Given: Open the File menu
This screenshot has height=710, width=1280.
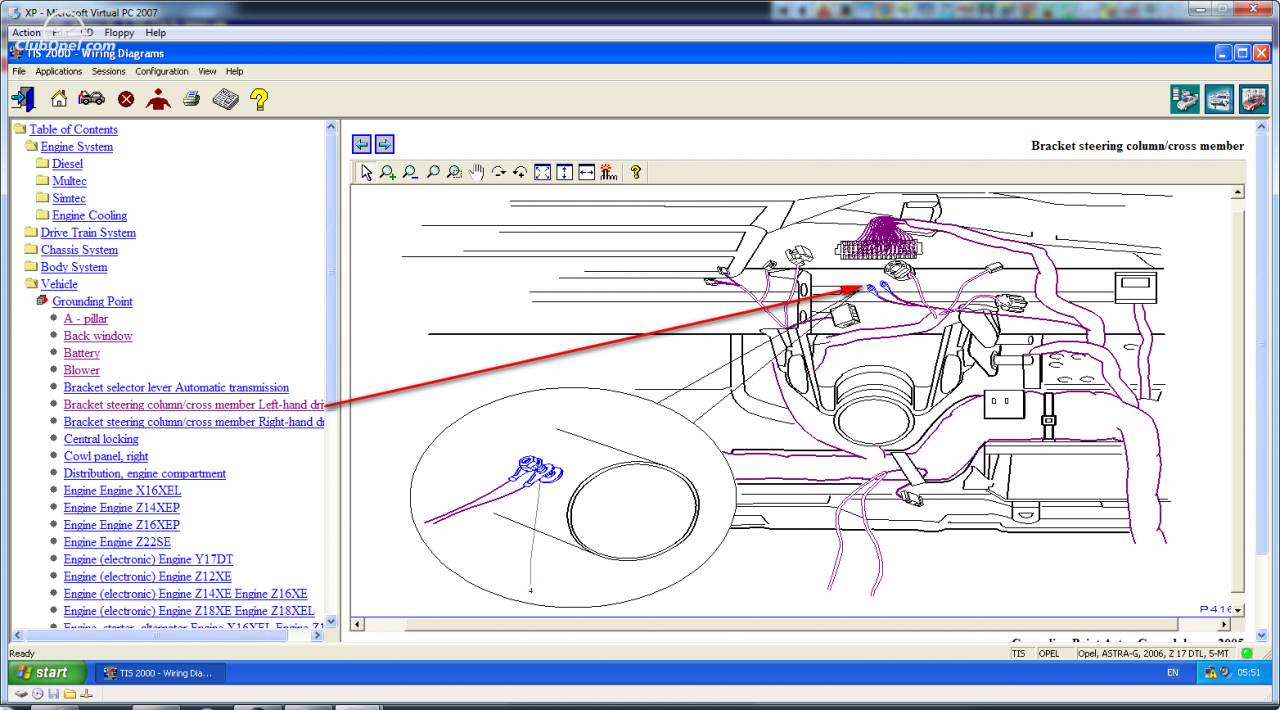Looking at the screenshot, I should 19,71.
